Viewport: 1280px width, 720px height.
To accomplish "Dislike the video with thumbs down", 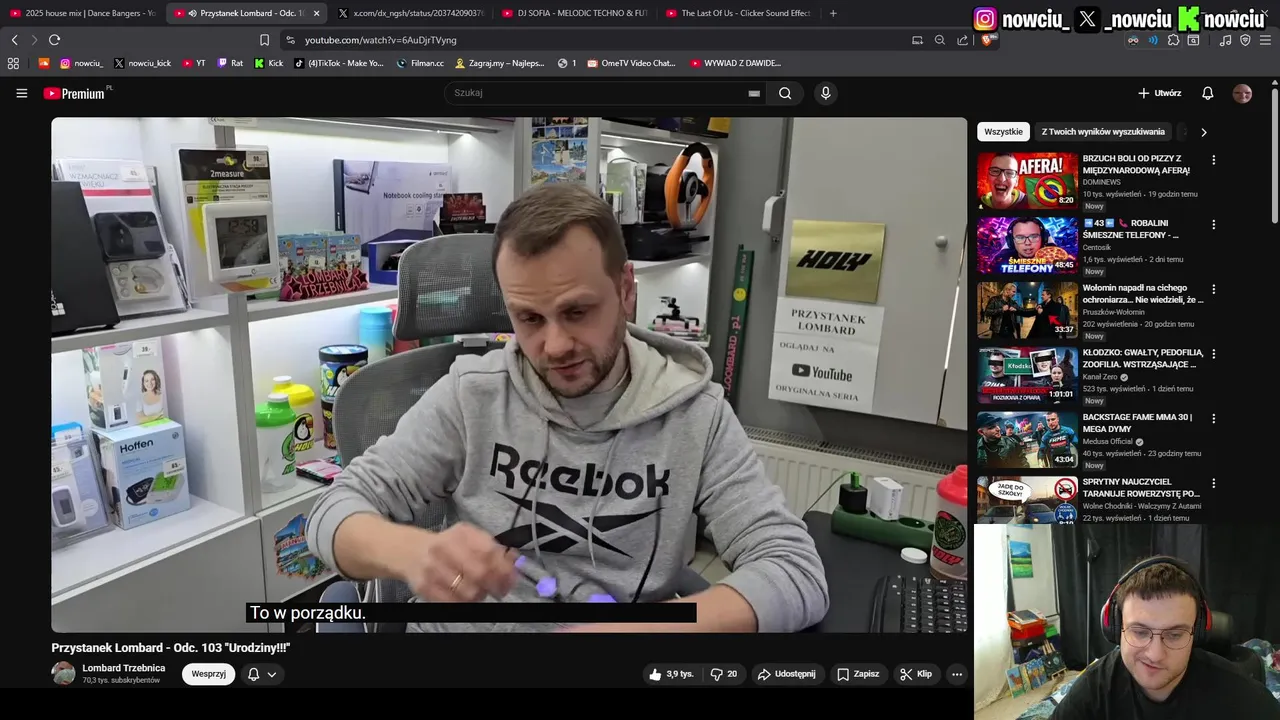I will pyautogui.click(x=724, y=674).
